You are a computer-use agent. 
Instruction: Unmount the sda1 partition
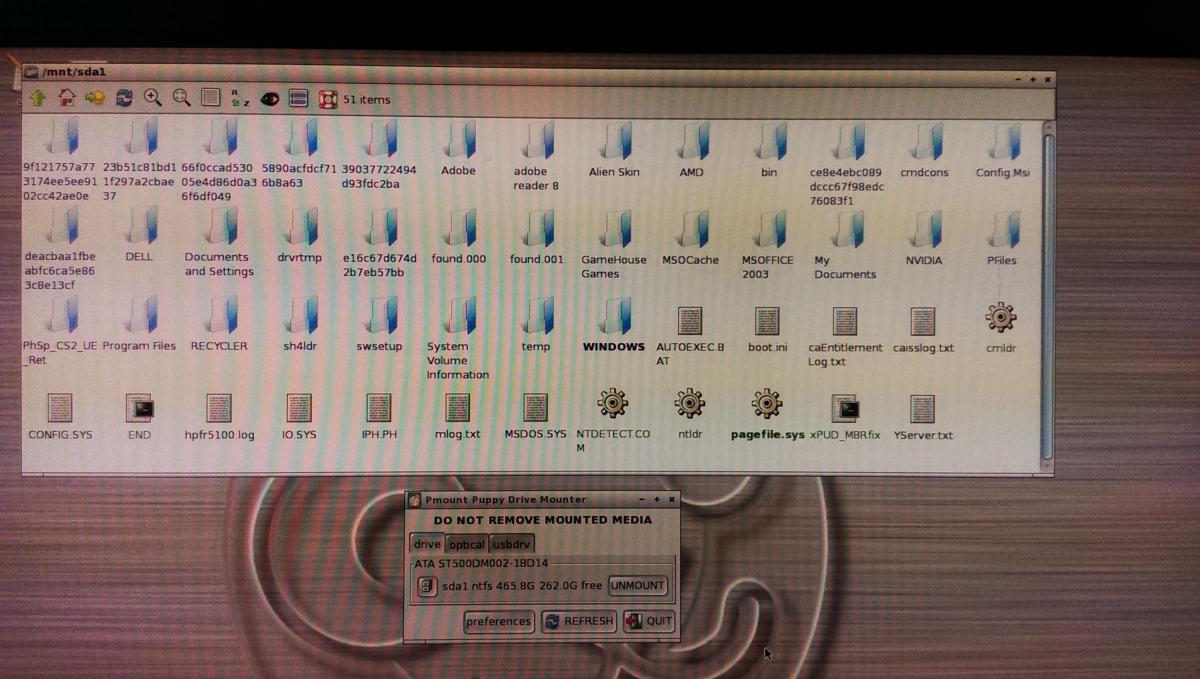click(x=637, y=585)
